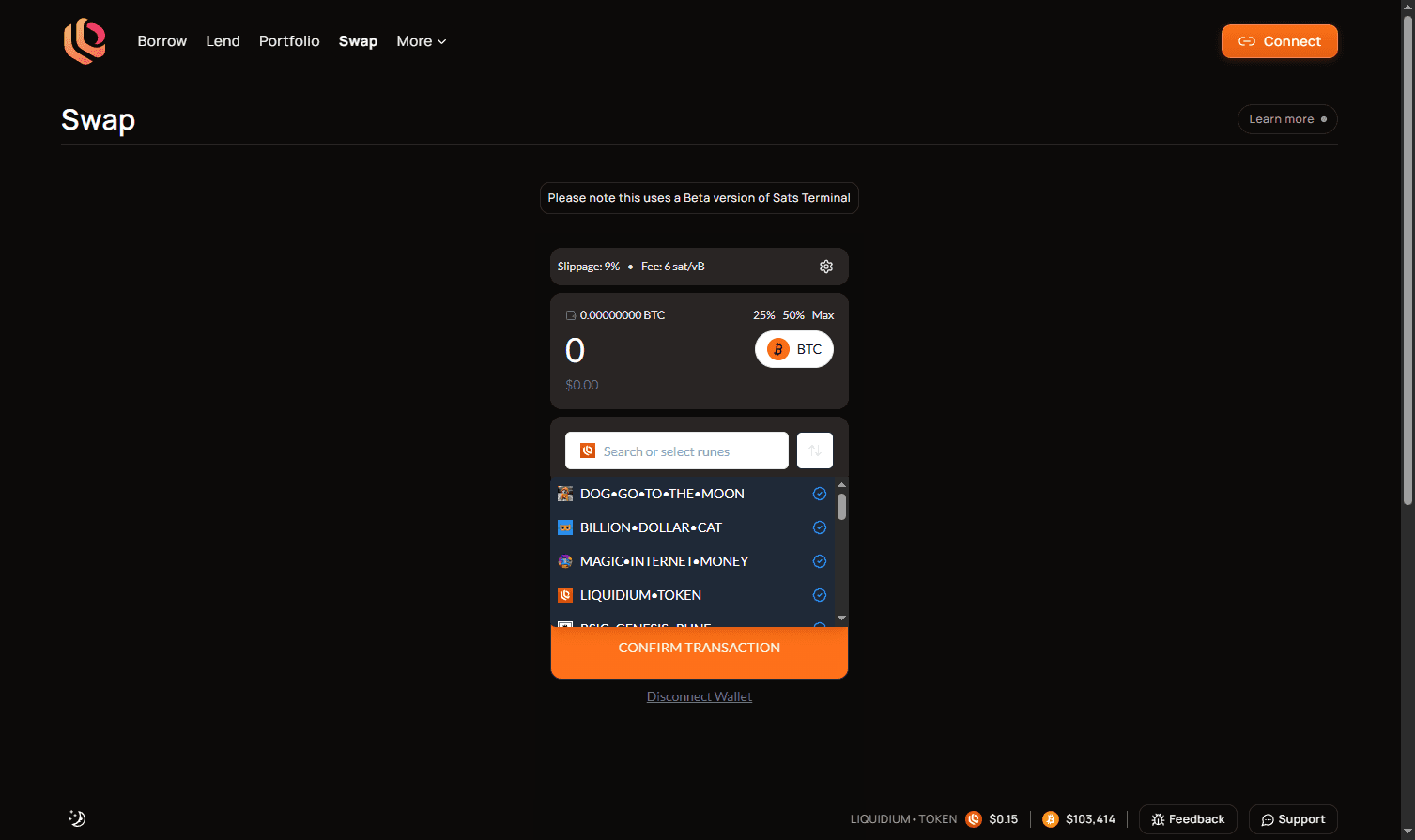The image size is (1415, 840).
Task: Open the BTC token selector
Action: (794, 349)
